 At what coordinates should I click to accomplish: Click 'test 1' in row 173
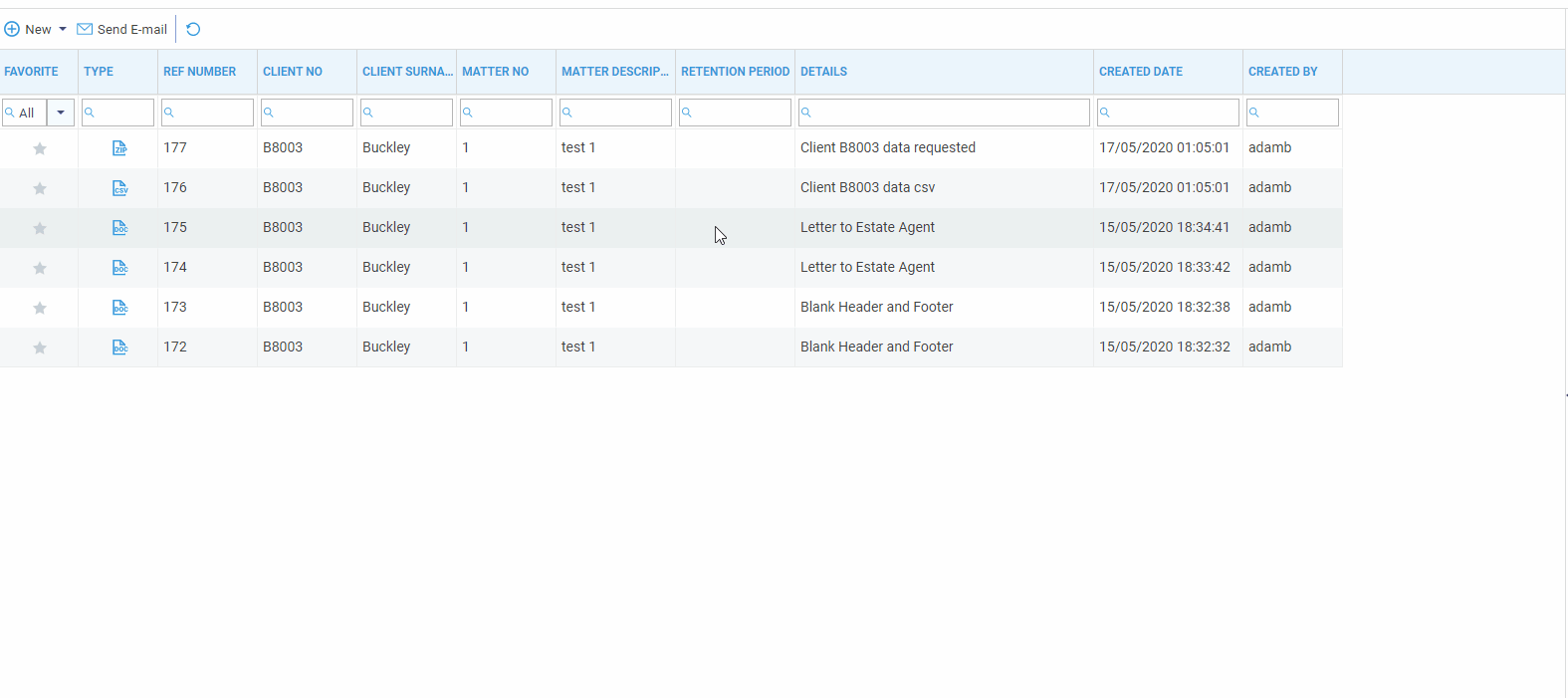(x=578, y=307)
